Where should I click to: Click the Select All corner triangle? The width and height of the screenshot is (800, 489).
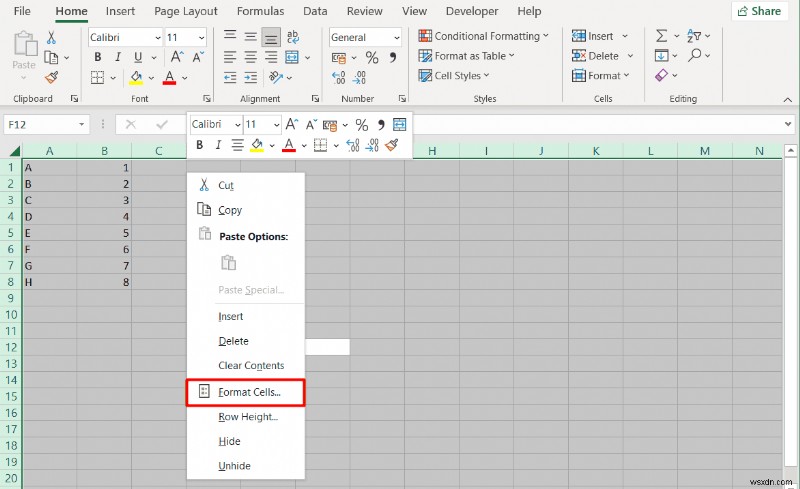[x=15, y=151]
